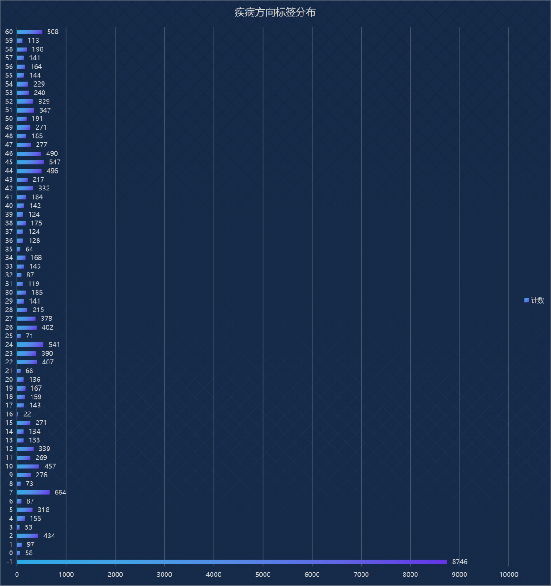
Task: Click the y-axis category label 30
Action: pos(9,293)
